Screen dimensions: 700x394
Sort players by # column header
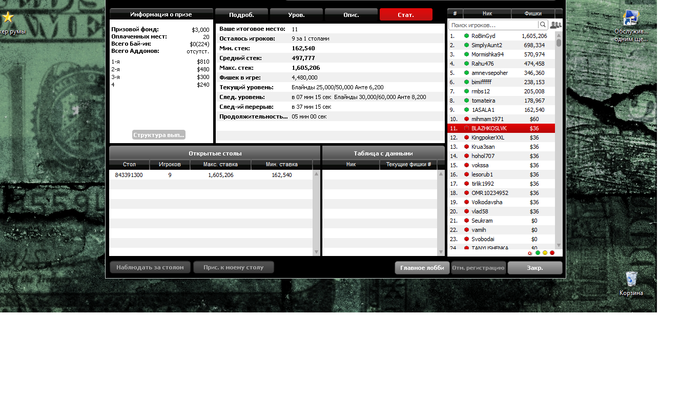pos(455,13)
